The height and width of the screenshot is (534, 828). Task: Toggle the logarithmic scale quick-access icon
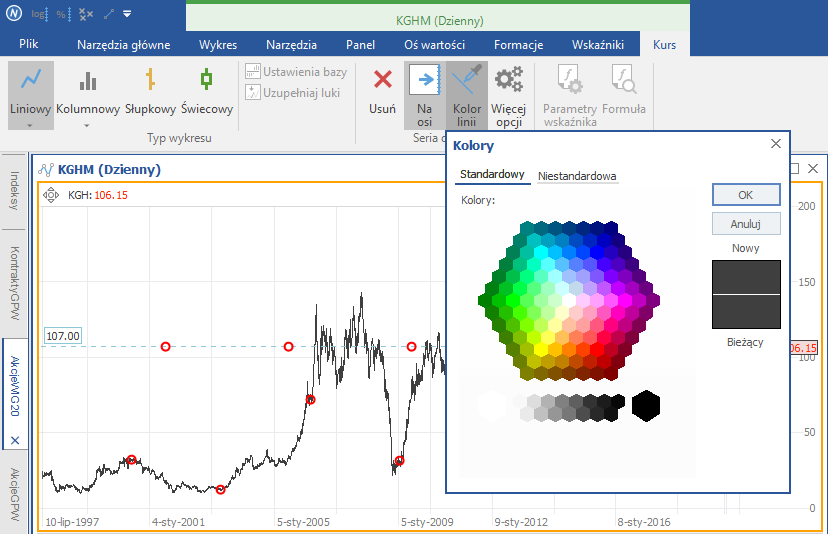(x=40, y=14)
